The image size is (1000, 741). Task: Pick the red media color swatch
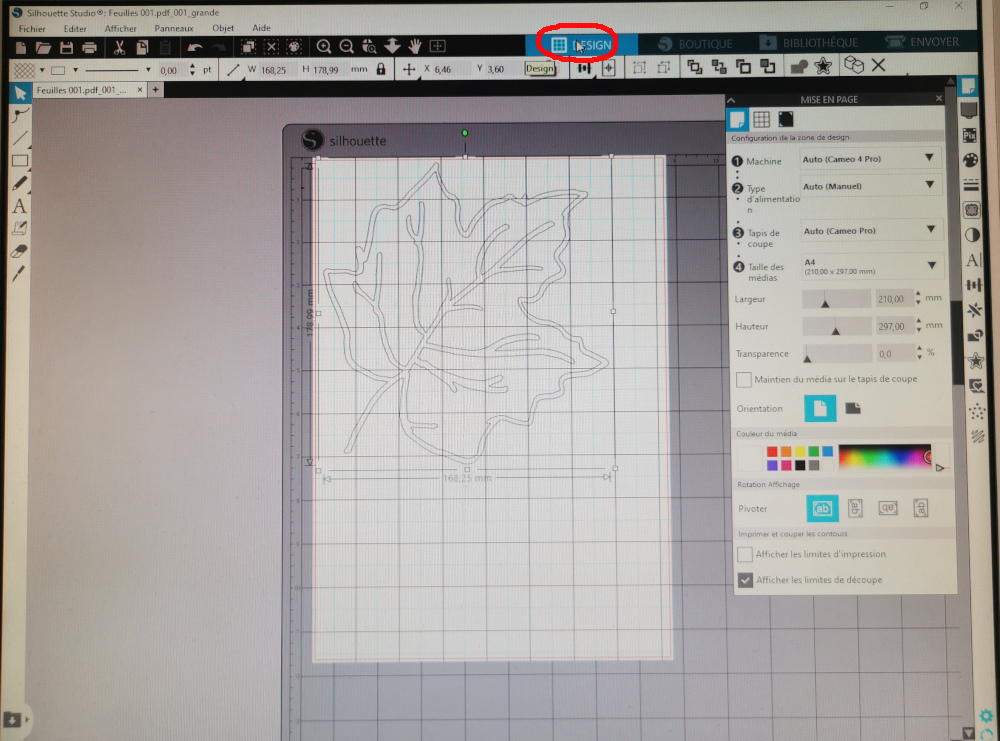pos(772,452)
